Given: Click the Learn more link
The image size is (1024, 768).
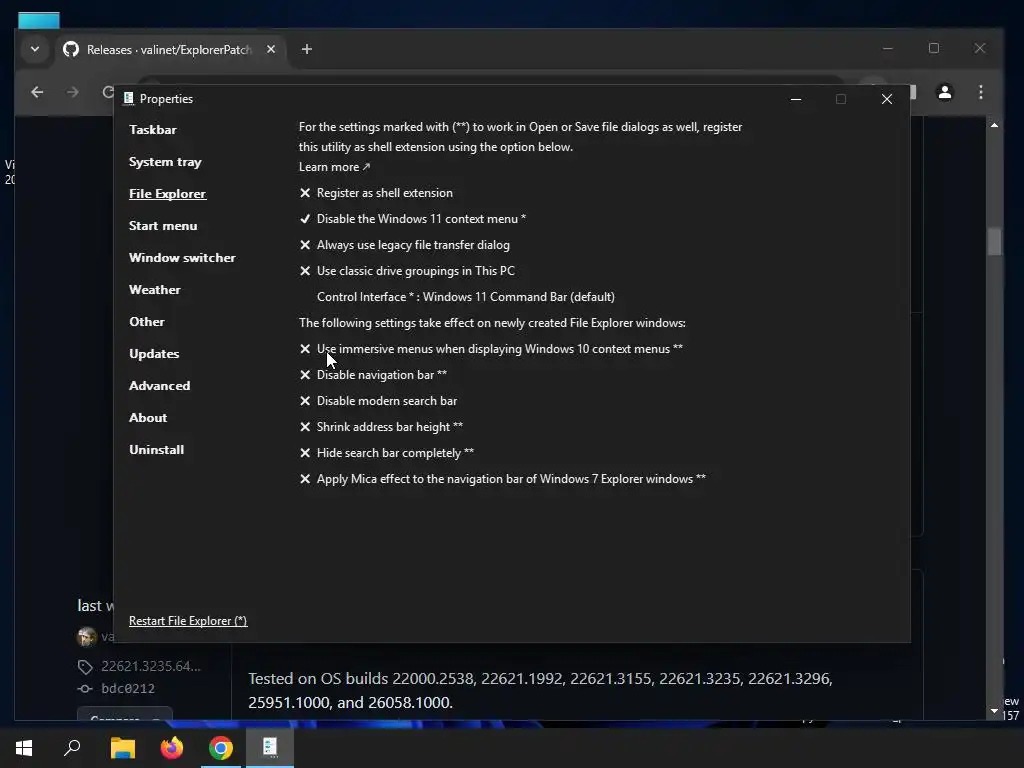Looking at the screenshot, I should [x=334, y=167].
